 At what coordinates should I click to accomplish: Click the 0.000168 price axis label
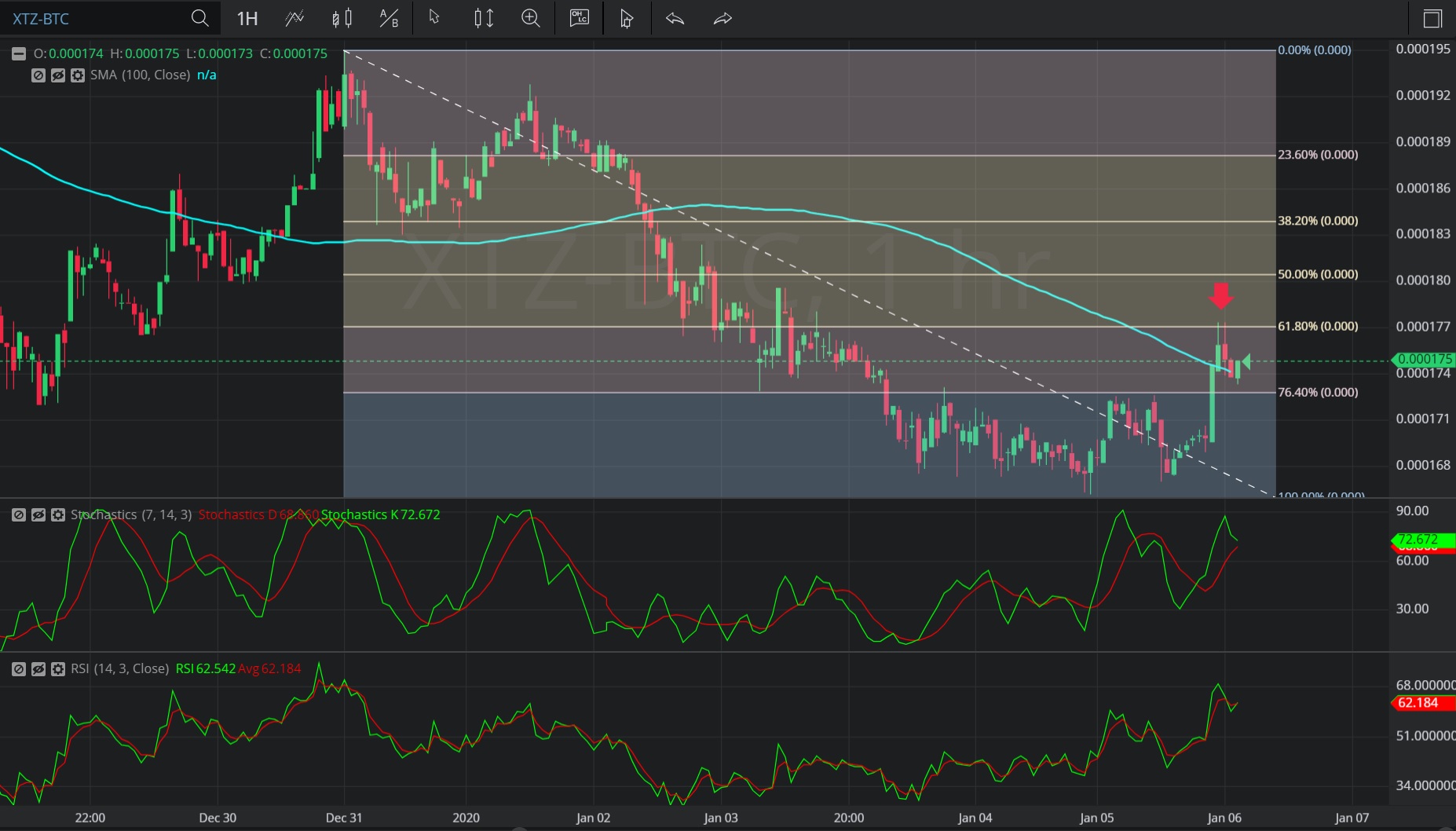1423,465
